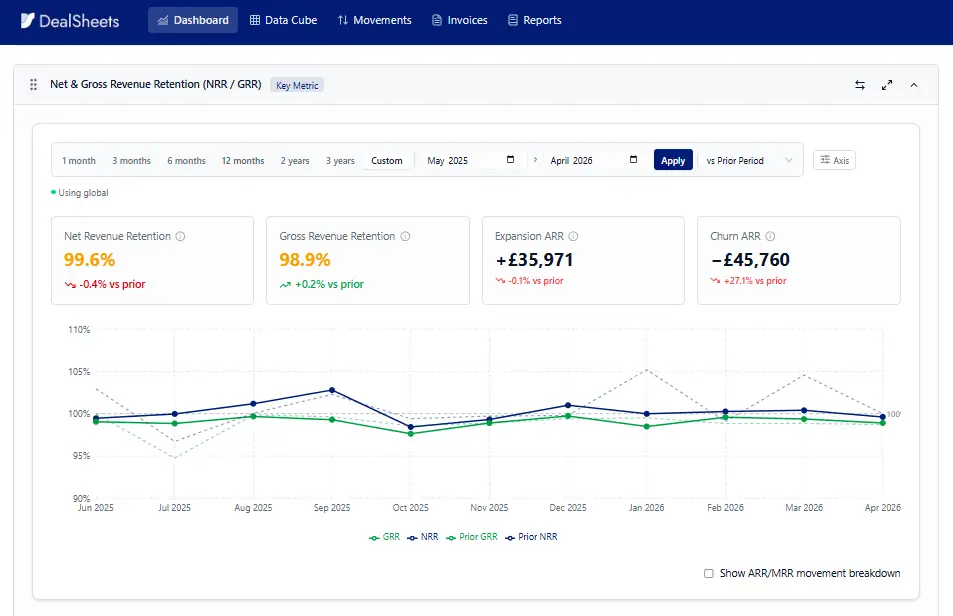The width and height of the screenshot is (953, 616).
Task: Click the swap arrows icon in panel header
Action: pyautogui.click(x=859, y=85)
